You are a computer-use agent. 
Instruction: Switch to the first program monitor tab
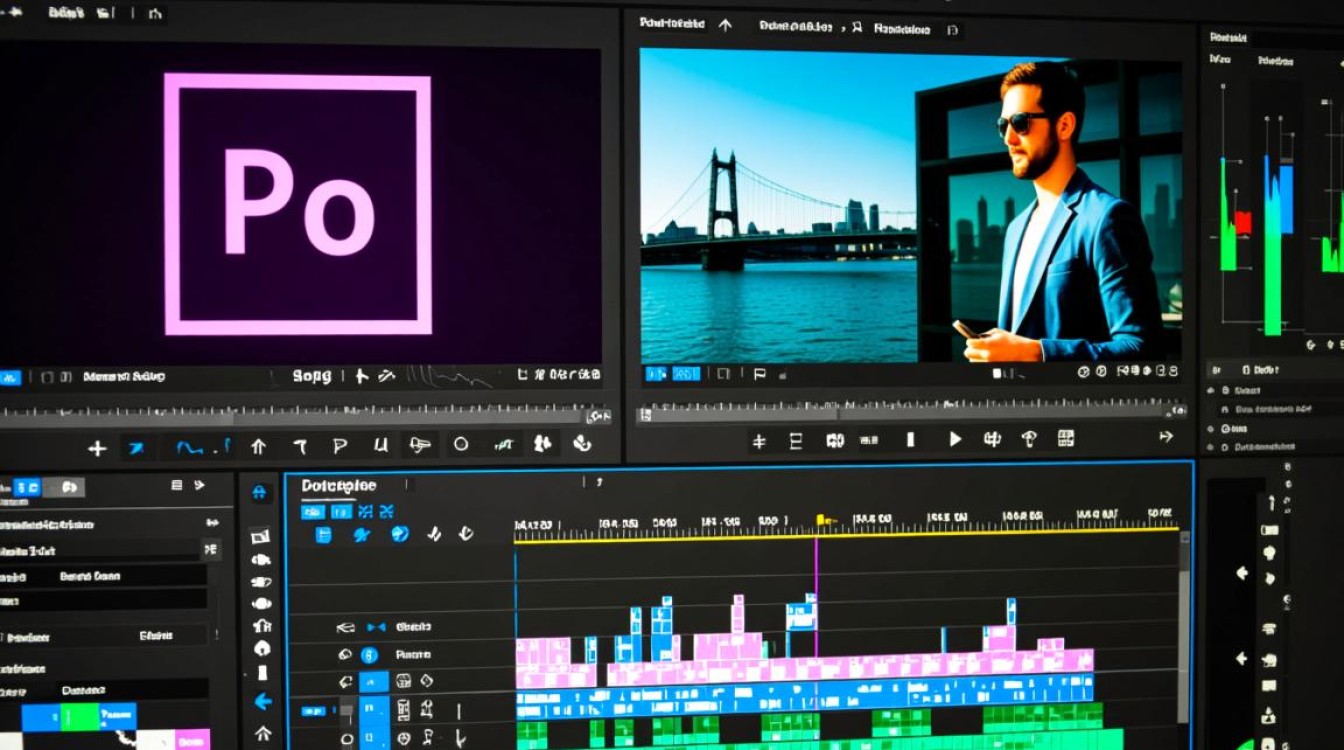coord(671,24)
